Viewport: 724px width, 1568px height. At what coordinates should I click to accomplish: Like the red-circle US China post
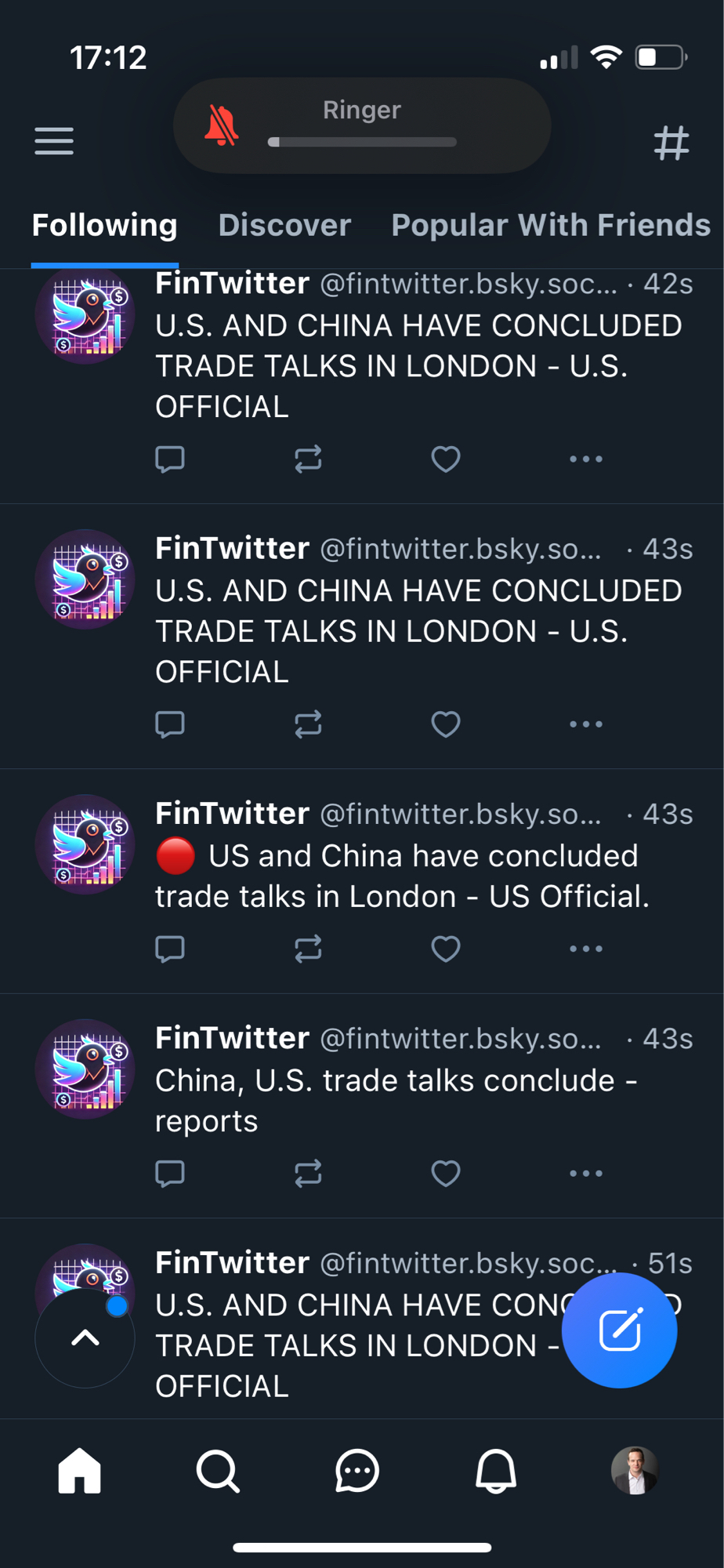[x=446, y=949]
